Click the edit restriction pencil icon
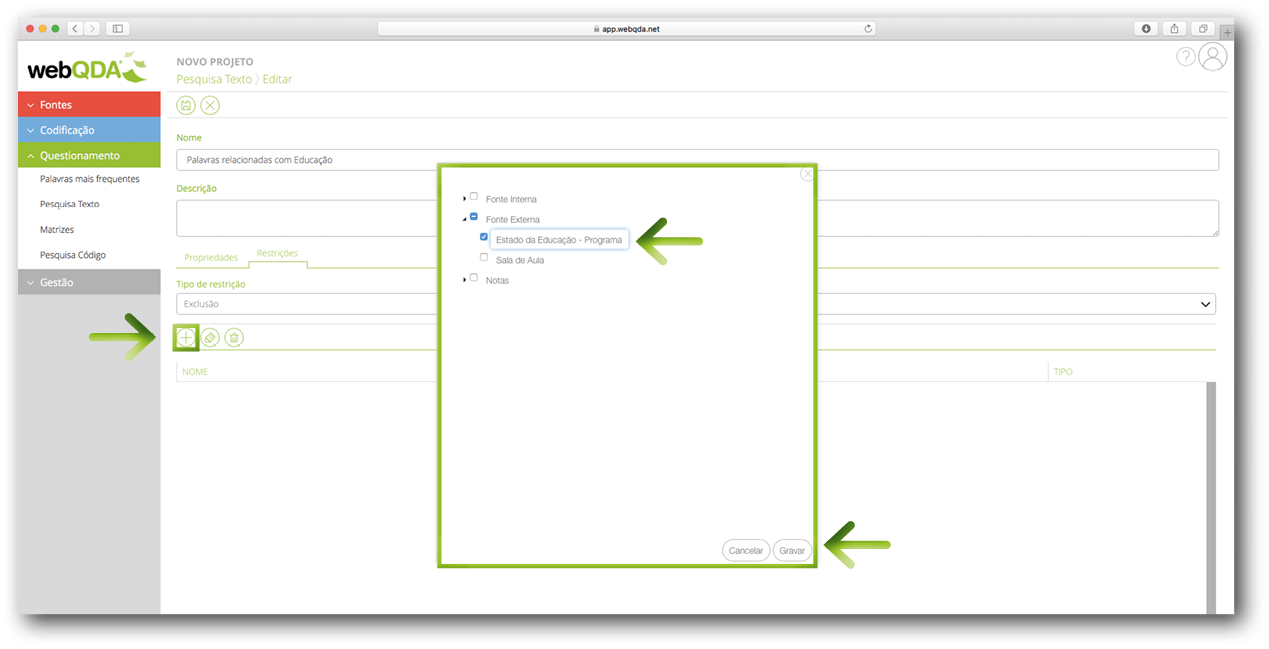1269x649 pixels. [210, 338]
